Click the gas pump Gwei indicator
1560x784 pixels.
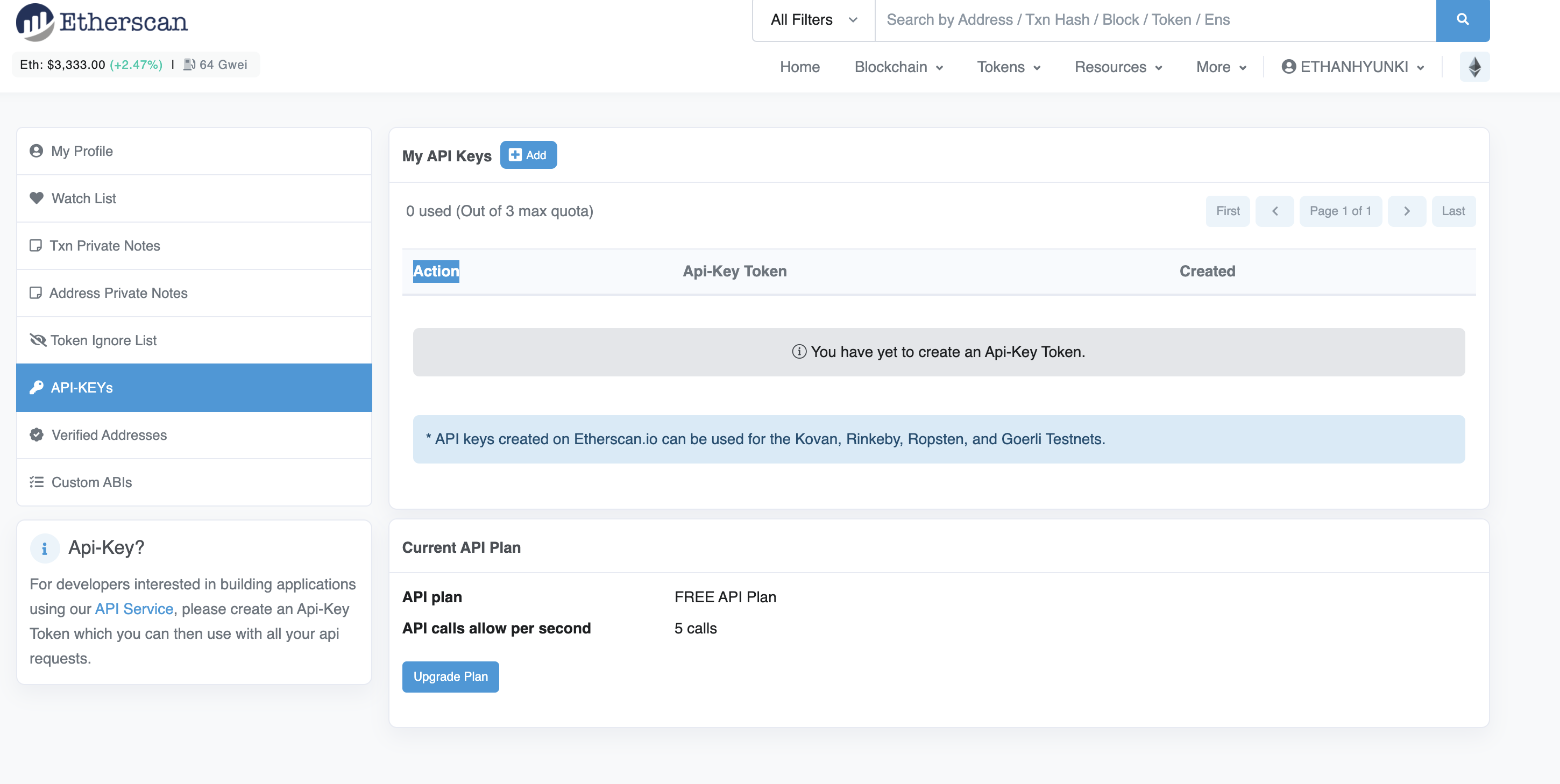[x=216, y=65]
